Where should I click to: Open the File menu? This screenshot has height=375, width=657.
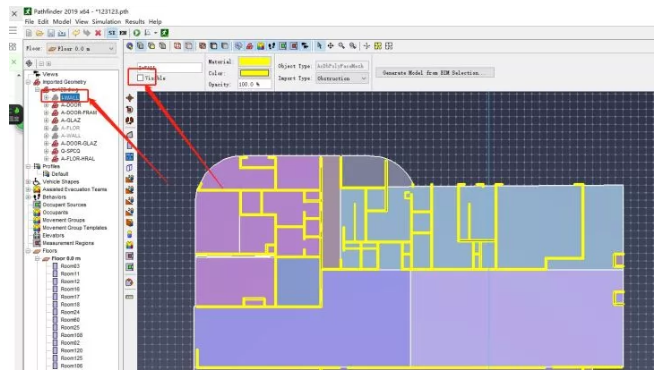(29, 21)
